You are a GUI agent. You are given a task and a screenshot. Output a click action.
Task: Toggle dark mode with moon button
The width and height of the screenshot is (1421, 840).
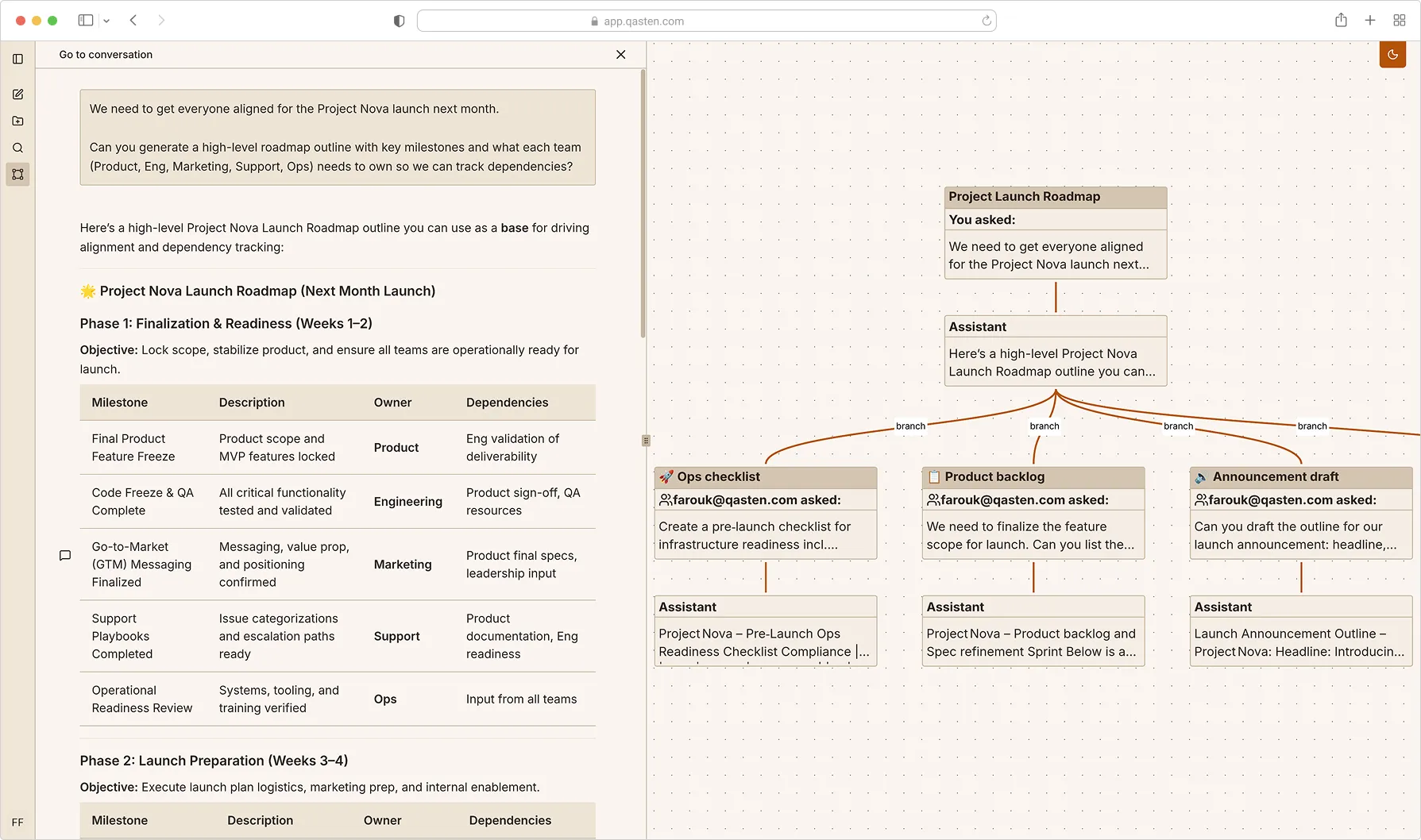point(1392,55)
